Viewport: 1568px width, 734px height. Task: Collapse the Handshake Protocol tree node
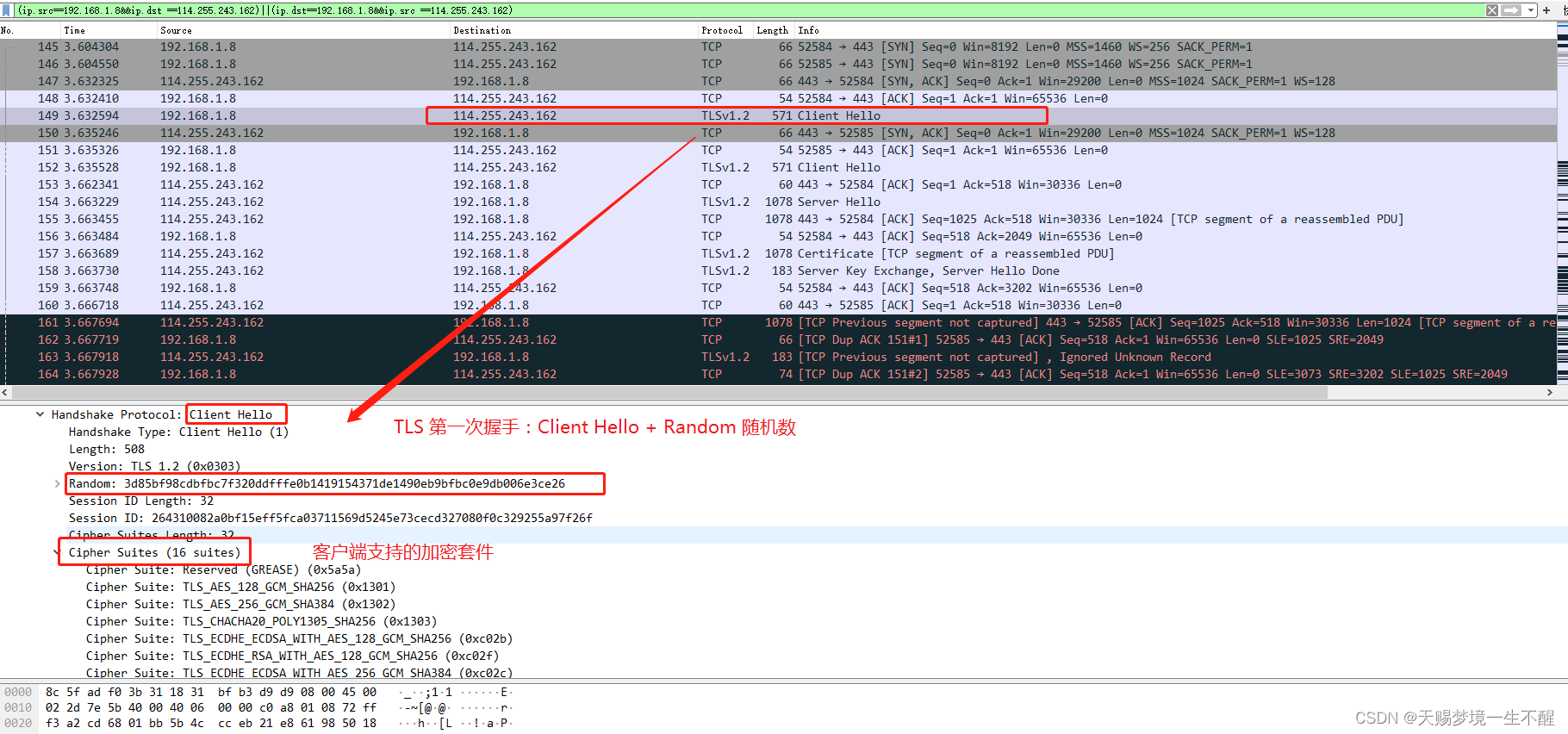[40, 414]
